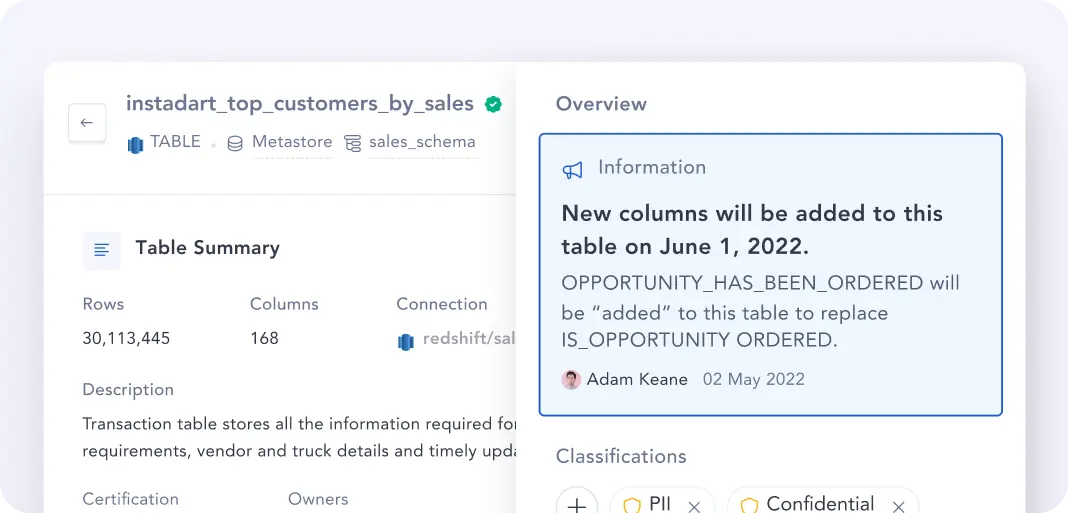Click the back arrow button

pos(87,123)
